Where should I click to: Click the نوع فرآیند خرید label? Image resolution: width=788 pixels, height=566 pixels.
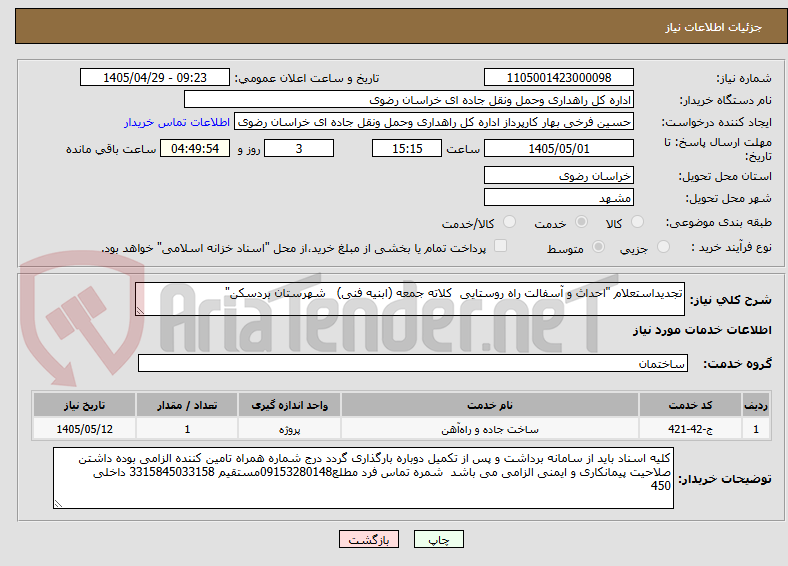pyautogui.click(x=732, y=247)
